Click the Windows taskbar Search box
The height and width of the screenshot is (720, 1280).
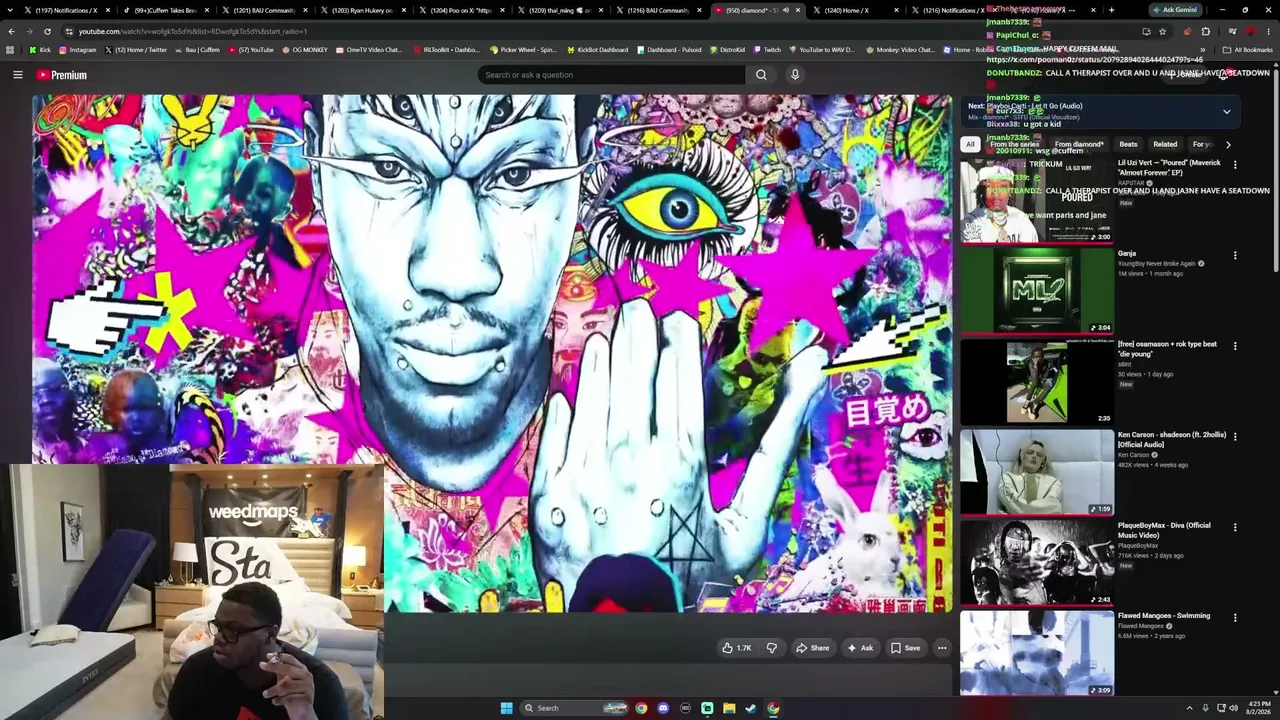pyautogui.click(x=573, y=708)
